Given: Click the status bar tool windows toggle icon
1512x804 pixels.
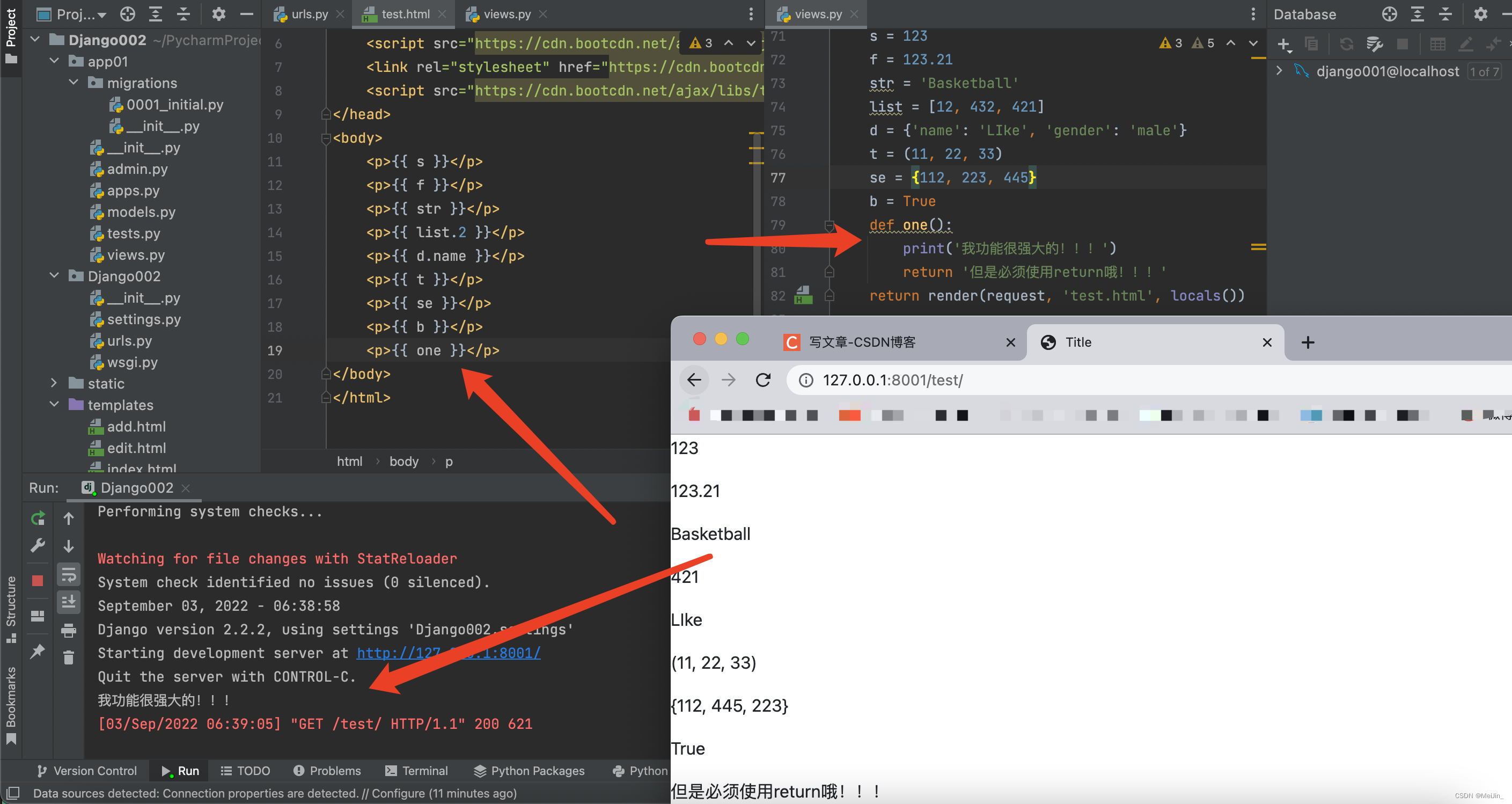Looking at the screenshot, I should pos(13,793).
